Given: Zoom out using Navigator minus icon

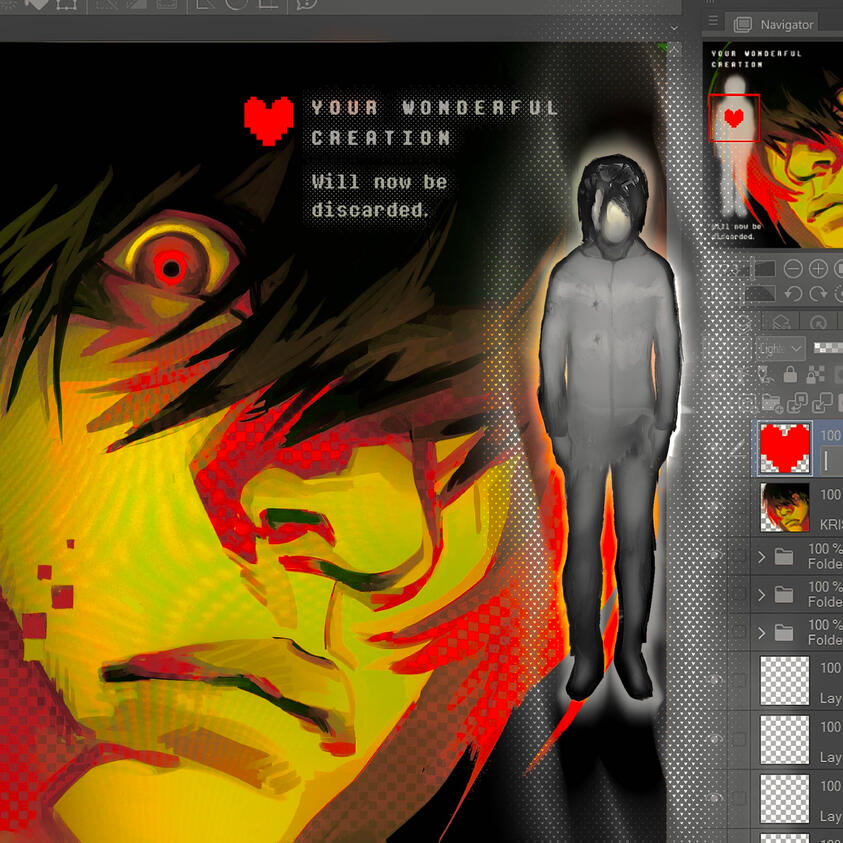Looking at the screenshot, I should [793, 269].
